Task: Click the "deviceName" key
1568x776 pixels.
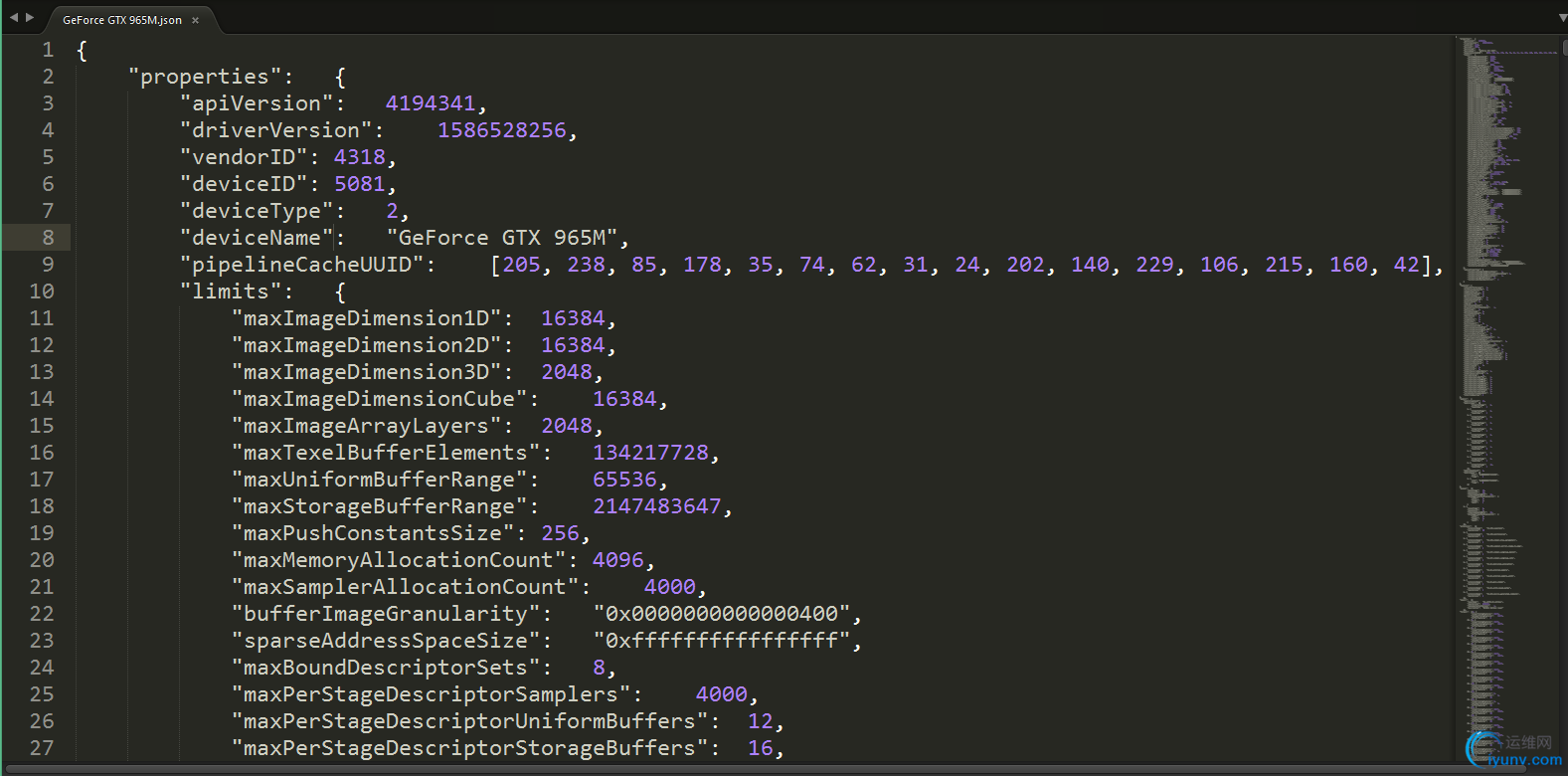Action: point(257,238)
